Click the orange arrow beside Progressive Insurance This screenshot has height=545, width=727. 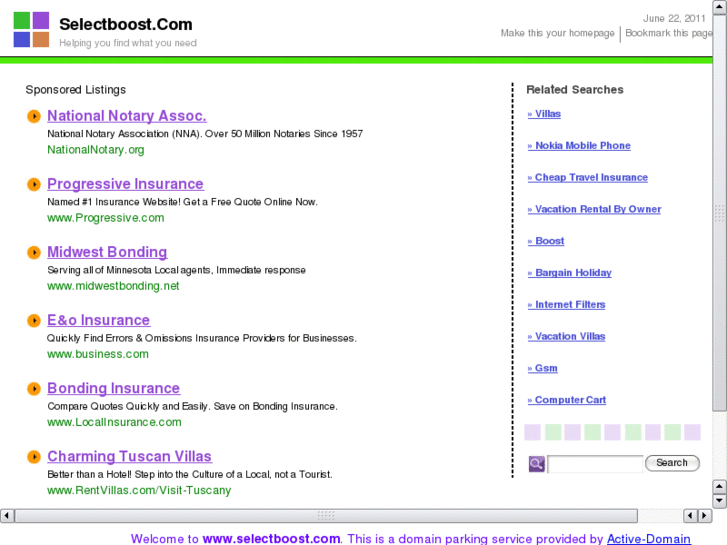coord(34,184)
